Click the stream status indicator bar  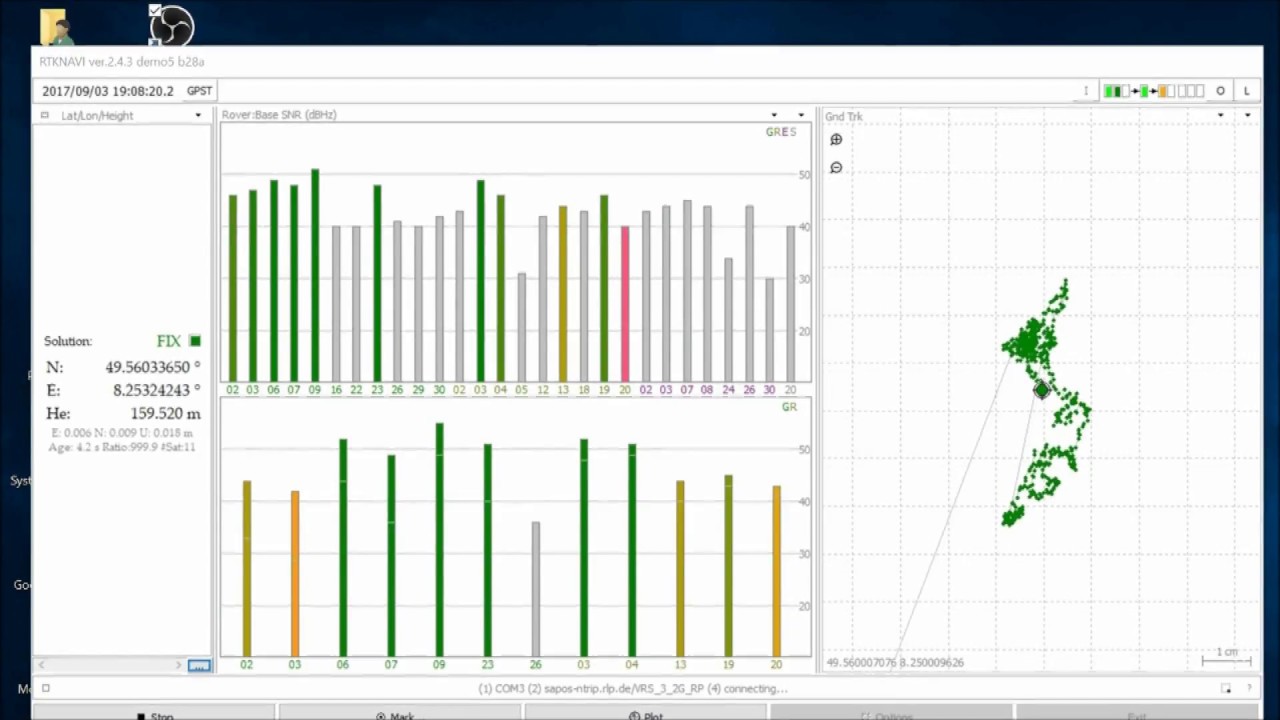[x=1153, y=91]
